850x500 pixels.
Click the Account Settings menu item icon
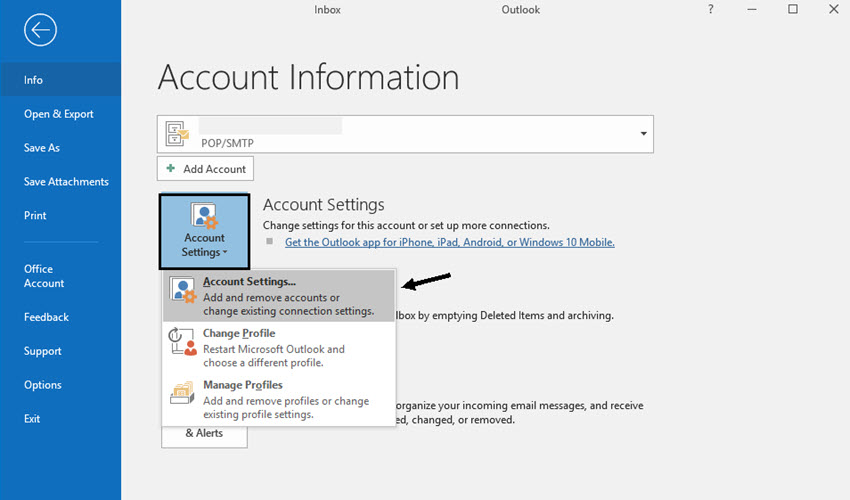pos(183,293)
